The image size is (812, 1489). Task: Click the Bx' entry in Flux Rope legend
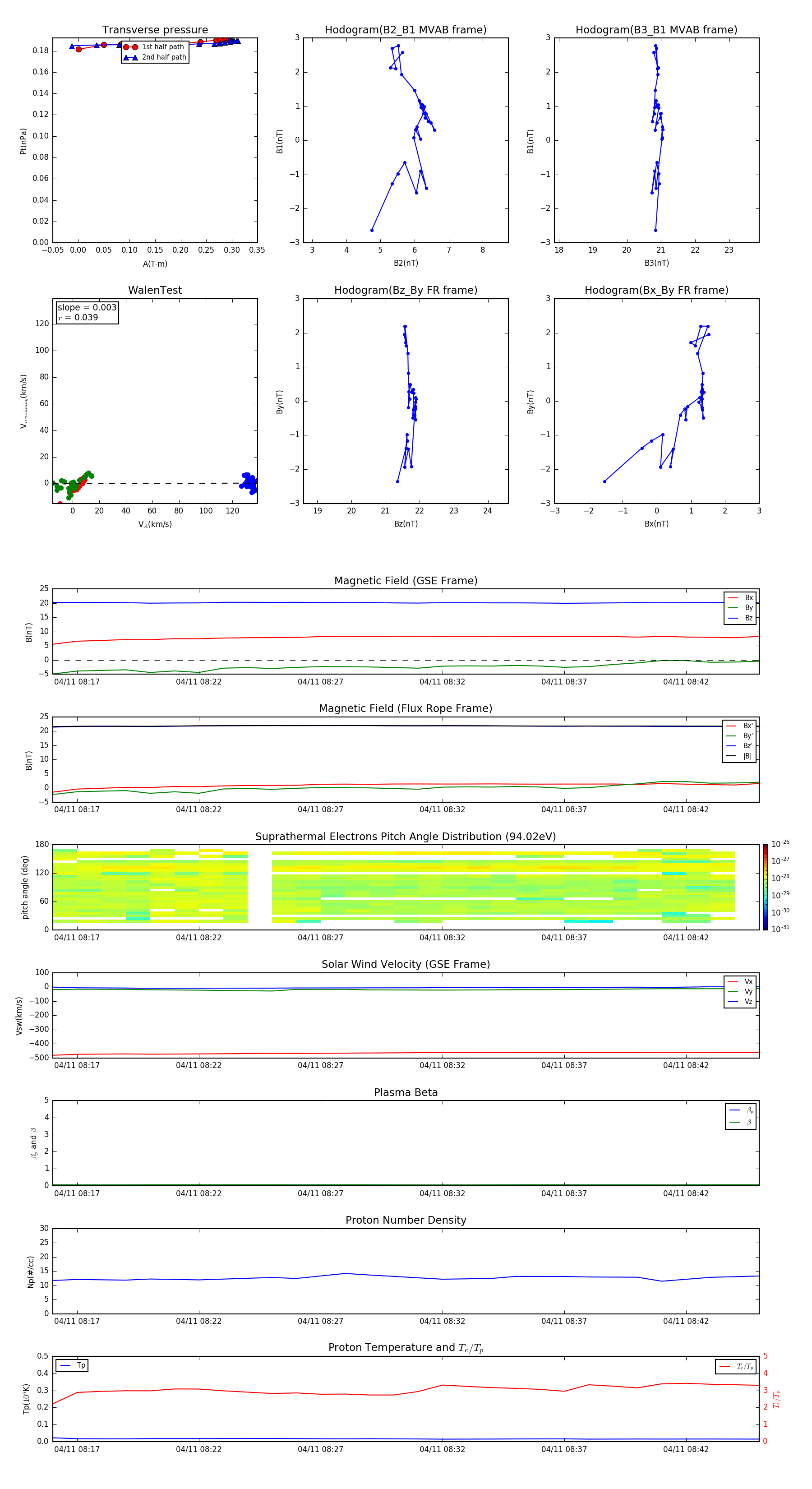(739, 726)
